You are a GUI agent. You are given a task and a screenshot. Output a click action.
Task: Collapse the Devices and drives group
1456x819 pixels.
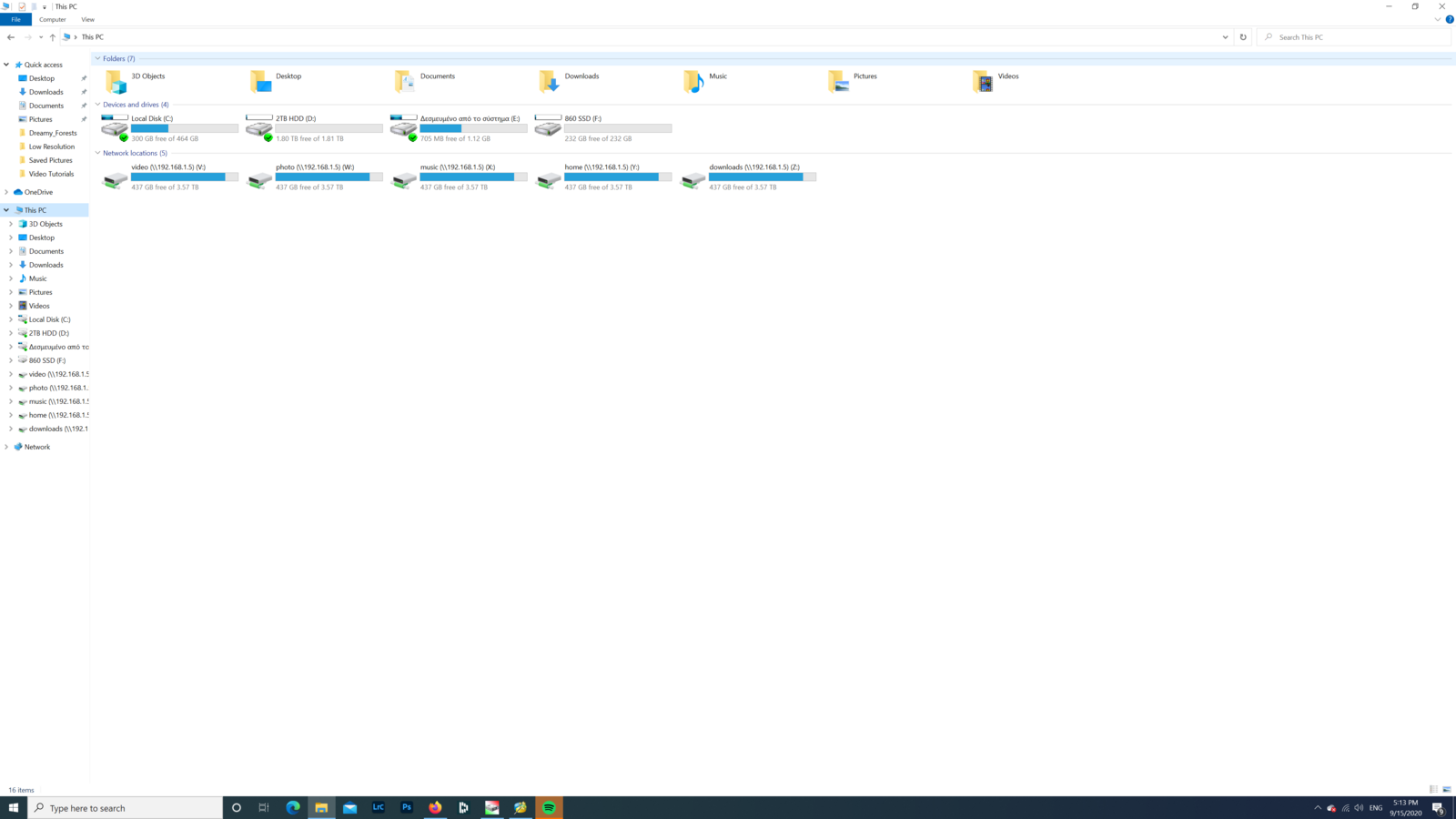tap(97, 105)
